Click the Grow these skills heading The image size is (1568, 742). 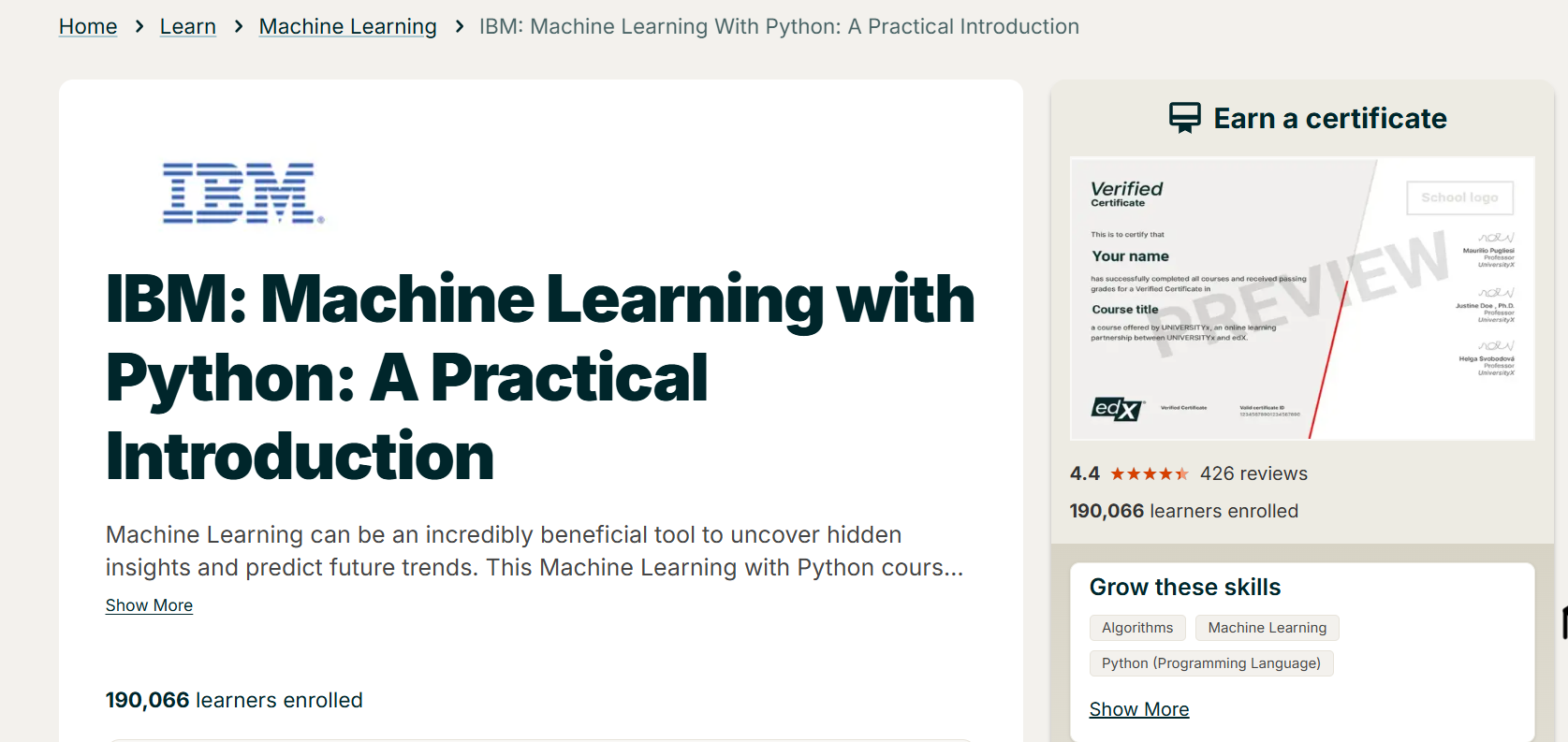(1185, 587)
